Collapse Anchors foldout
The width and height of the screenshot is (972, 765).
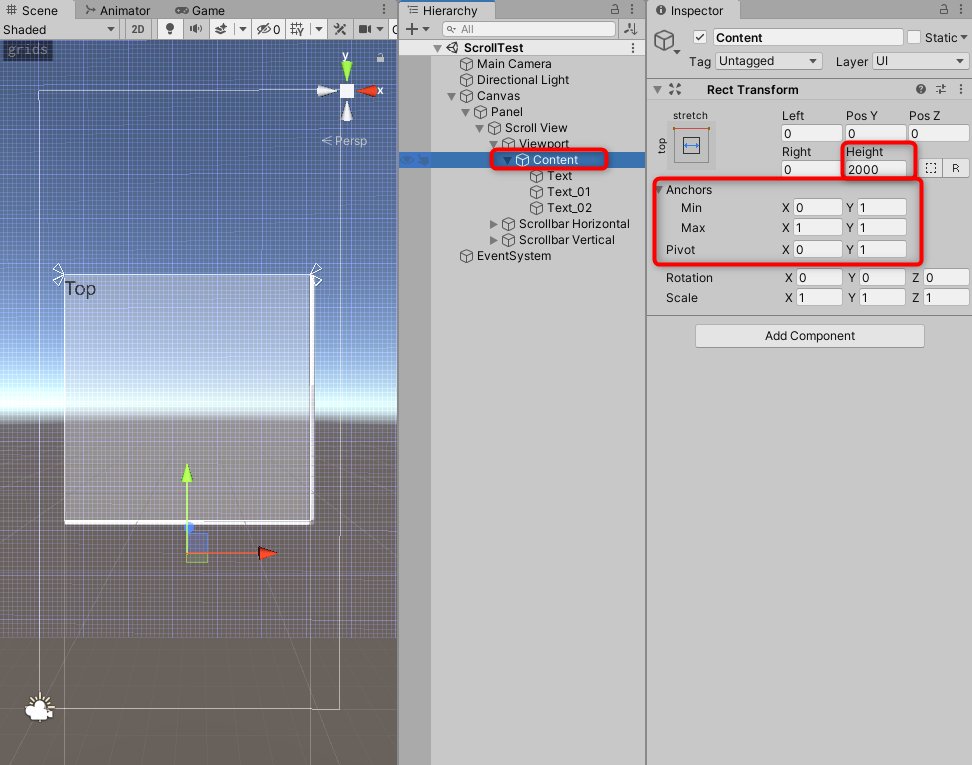coord(660,190)
